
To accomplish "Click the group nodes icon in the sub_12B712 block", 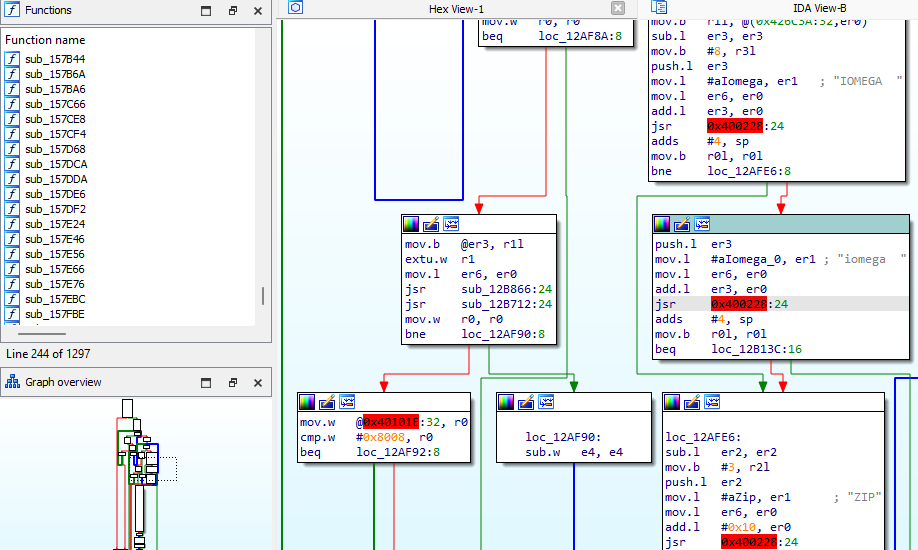I will click(451, 224).
